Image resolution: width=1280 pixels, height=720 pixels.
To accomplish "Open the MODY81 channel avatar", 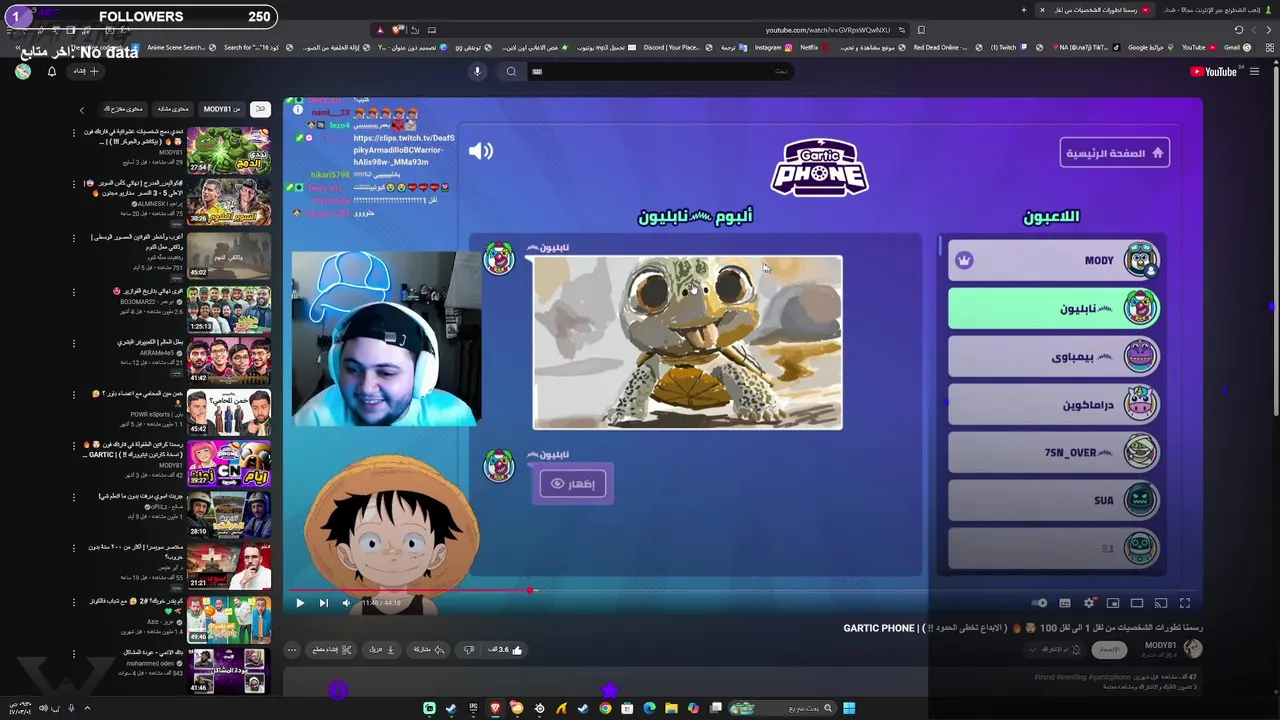I will (x=1192, y=648).
